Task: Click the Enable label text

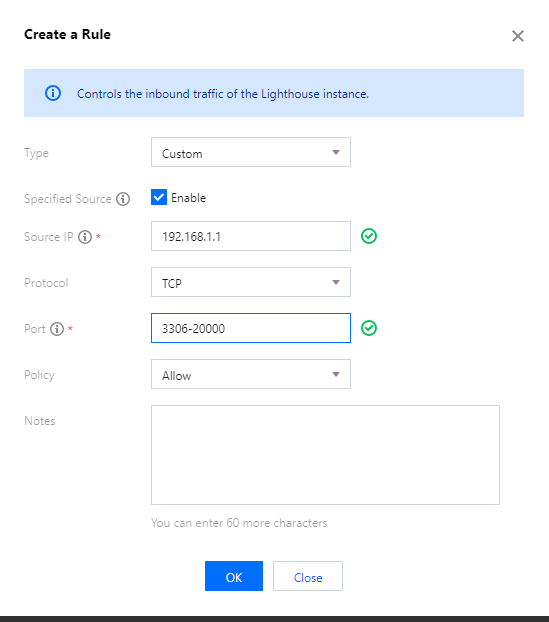Action: point(188,198)
